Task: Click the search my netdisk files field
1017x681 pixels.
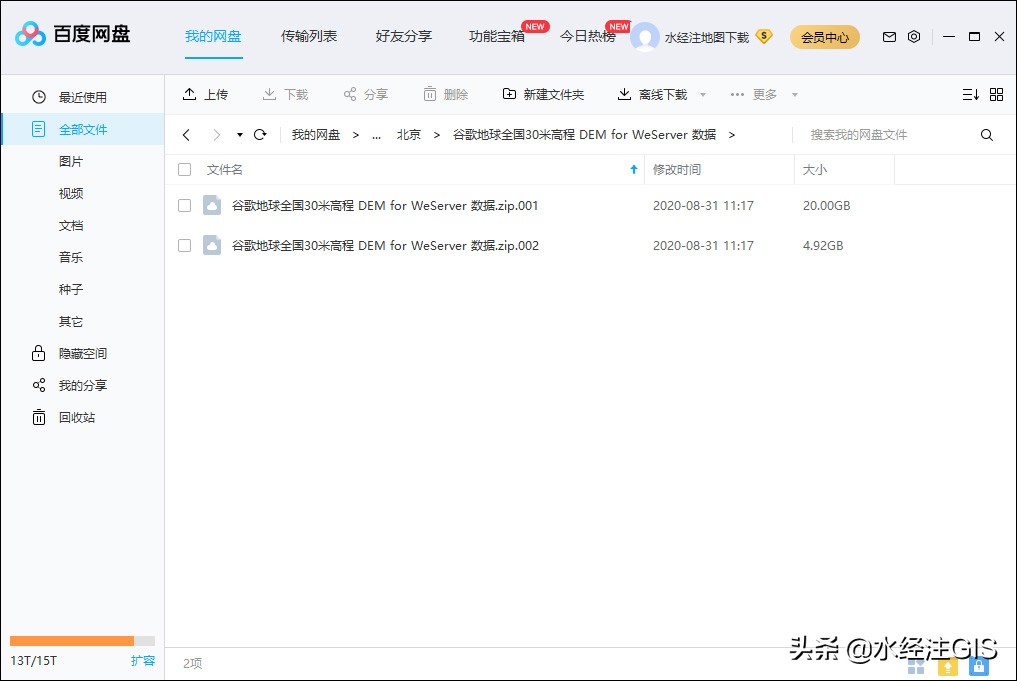Action: pyautogui.click(x=885, y=135)
